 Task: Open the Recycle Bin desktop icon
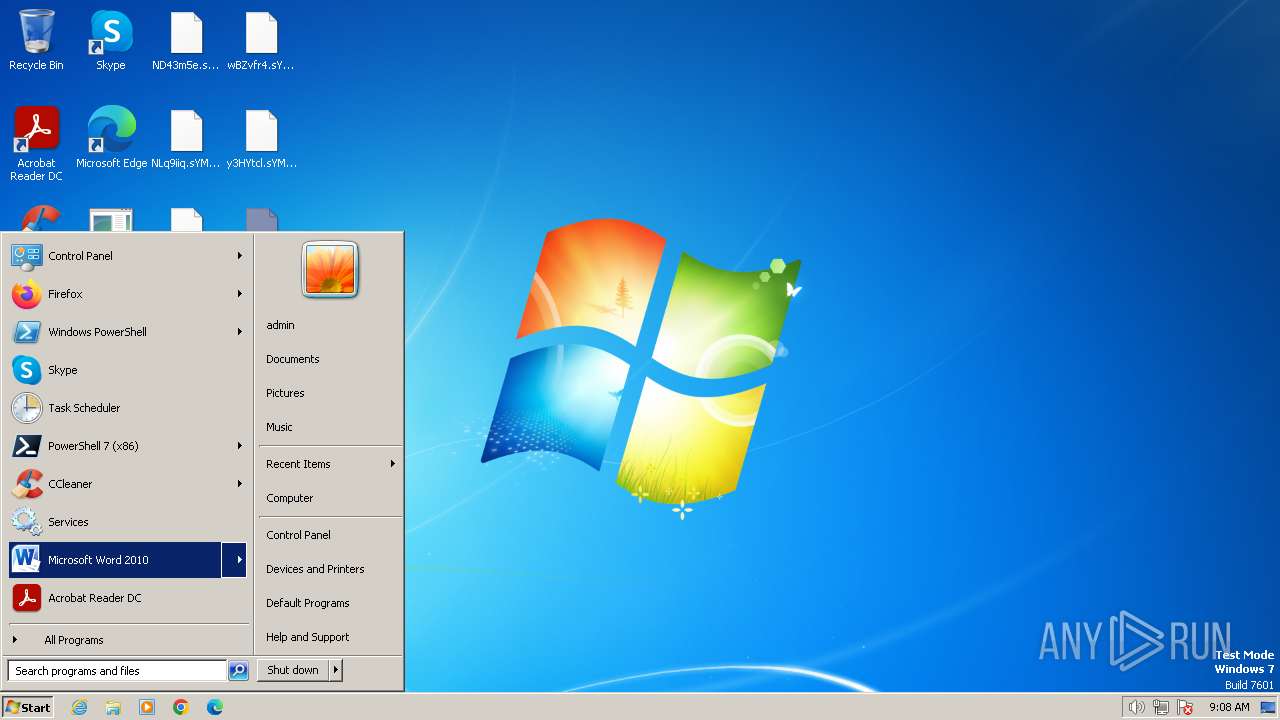pyautogui.click(x=36, y=40)
